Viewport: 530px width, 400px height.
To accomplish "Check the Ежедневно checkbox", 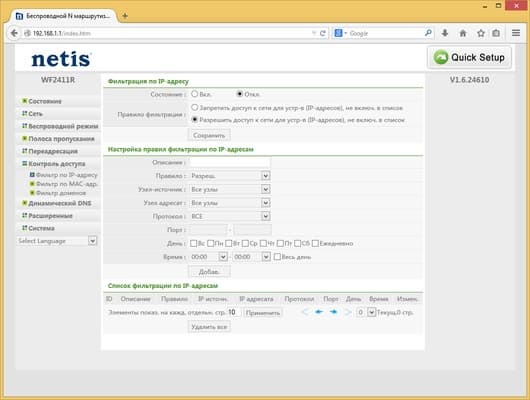I will click(x=315, y=243).
